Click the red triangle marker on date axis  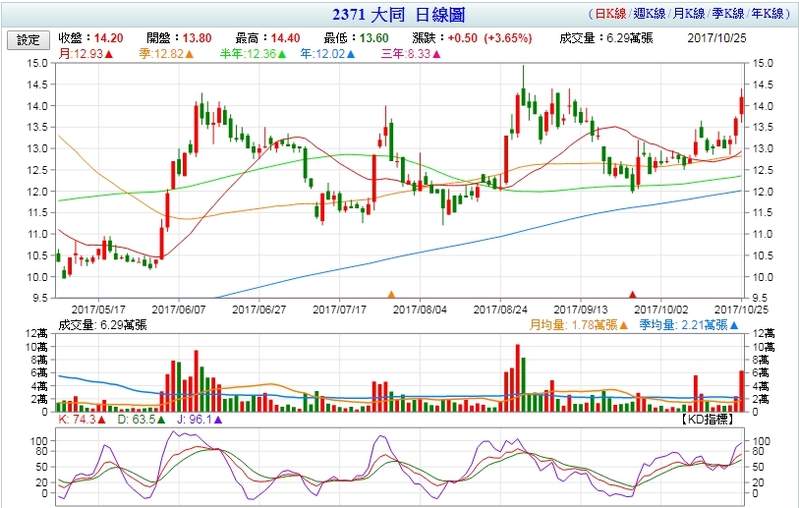(x=632, y=295)
